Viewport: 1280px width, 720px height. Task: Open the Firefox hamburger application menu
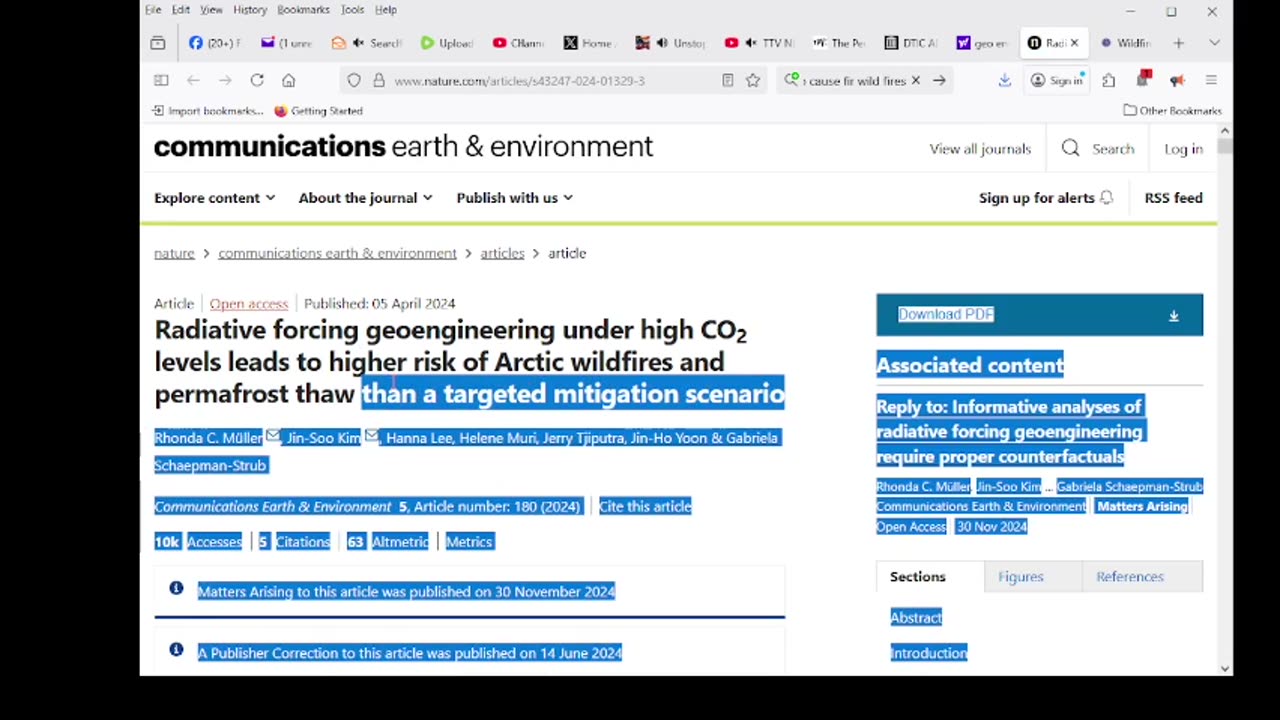click(x=1211, y=80)
